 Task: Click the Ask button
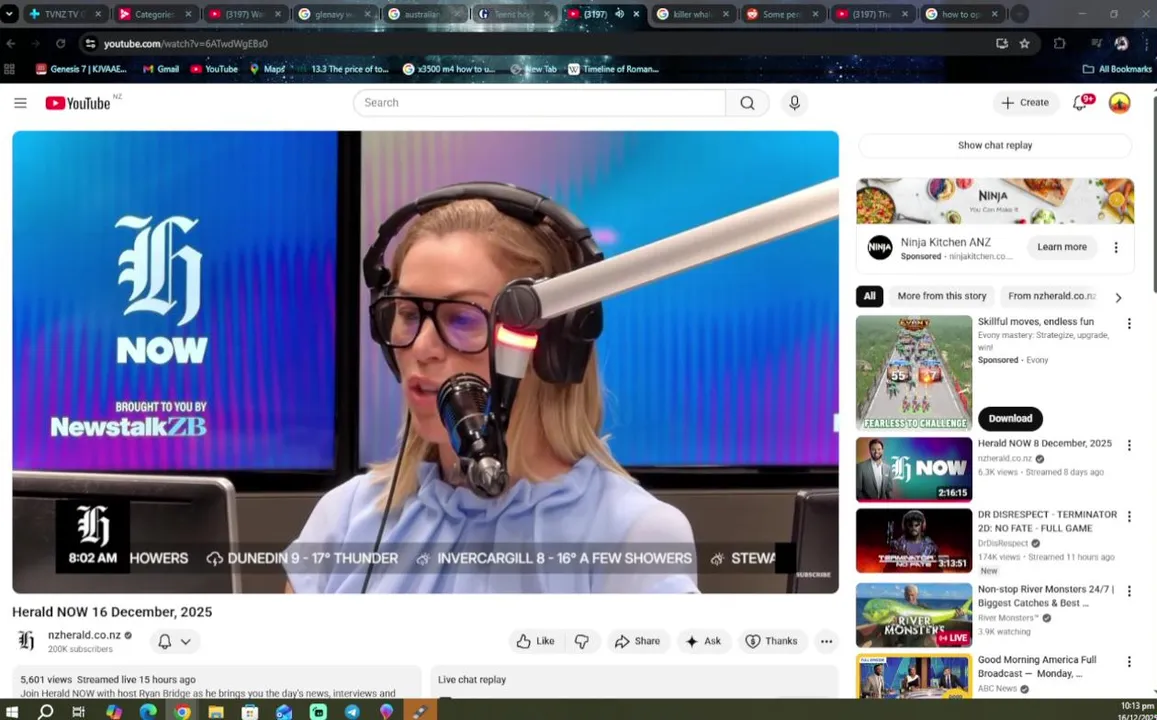tap(704, 641)
